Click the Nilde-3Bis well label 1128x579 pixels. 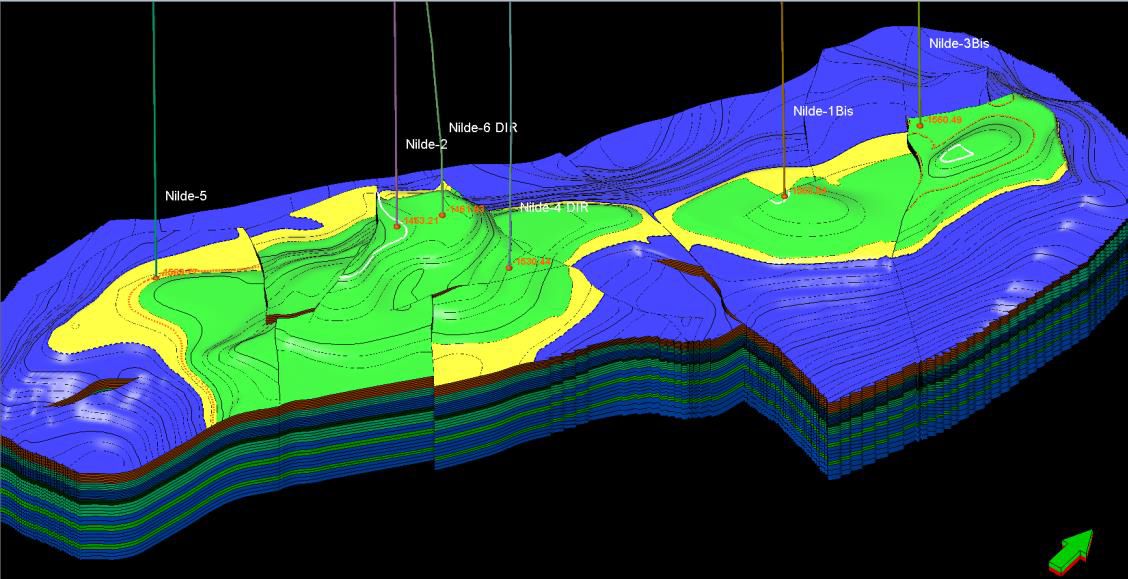(x=959, y=43)
